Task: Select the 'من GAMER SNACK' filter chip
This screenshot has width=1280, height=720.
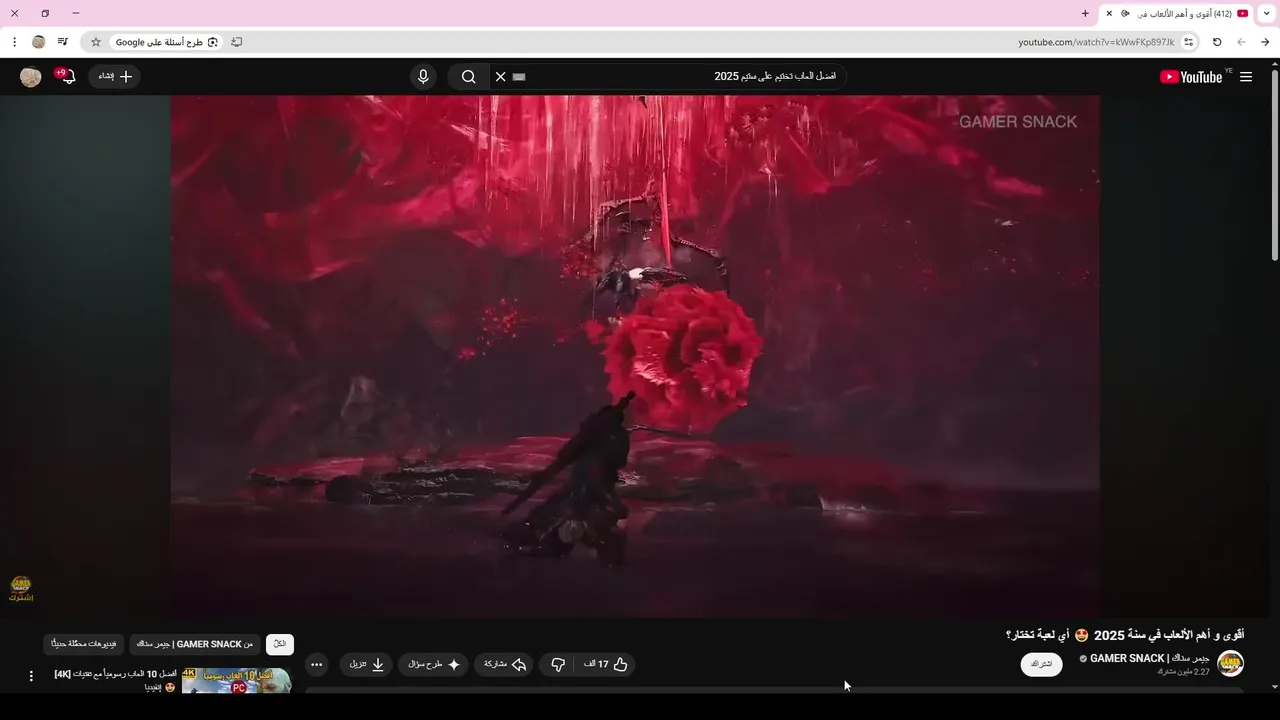Action: 196,644
